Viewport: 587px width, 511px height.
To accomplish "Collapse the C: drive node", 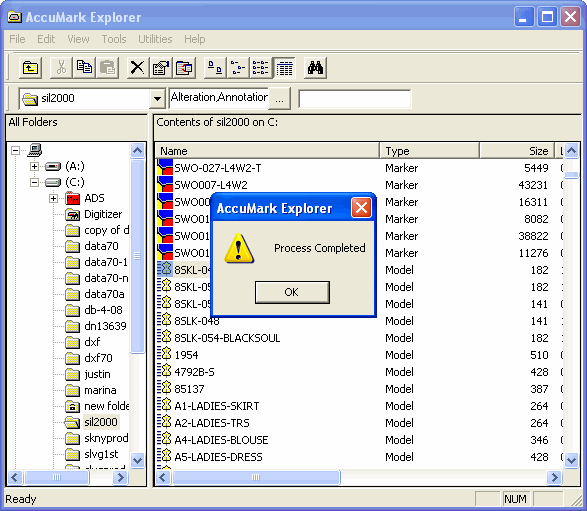I will coord(34,182).
